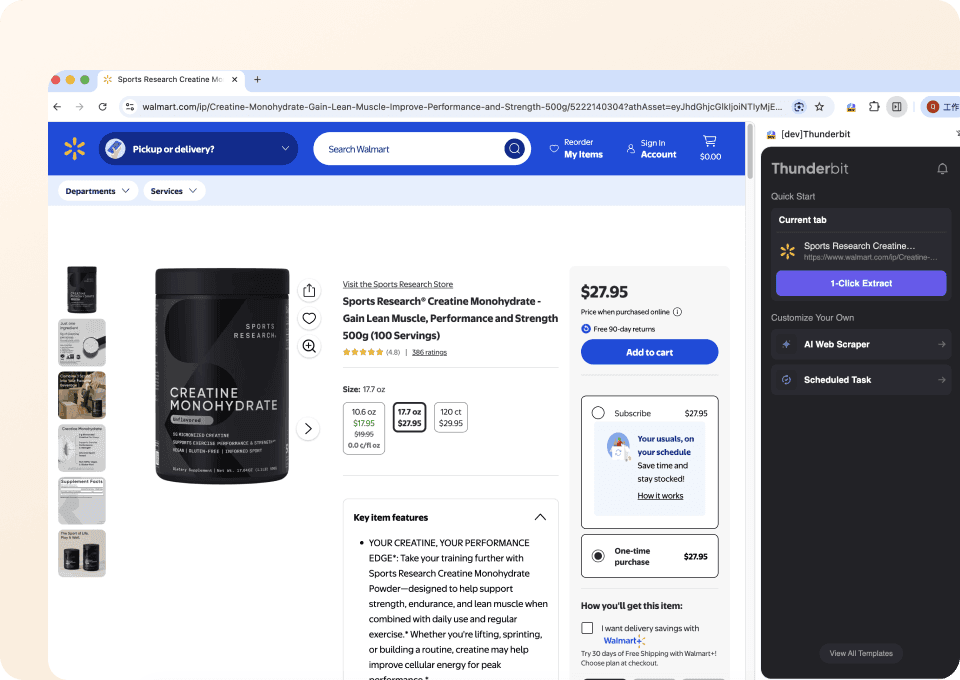The height and width of the screenshot is (680, 960).
Task: Close the Sports Research Creatine tab
Action: pos(234,80)
